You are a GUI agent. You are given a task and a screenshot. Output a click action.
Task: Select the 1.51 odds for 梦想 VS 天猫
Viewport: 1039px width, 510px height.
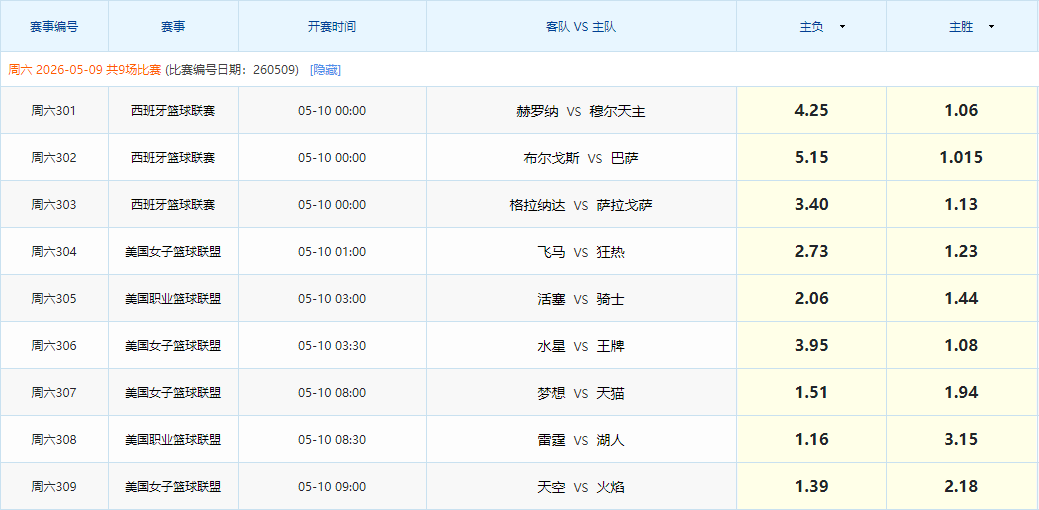point(812,393)
